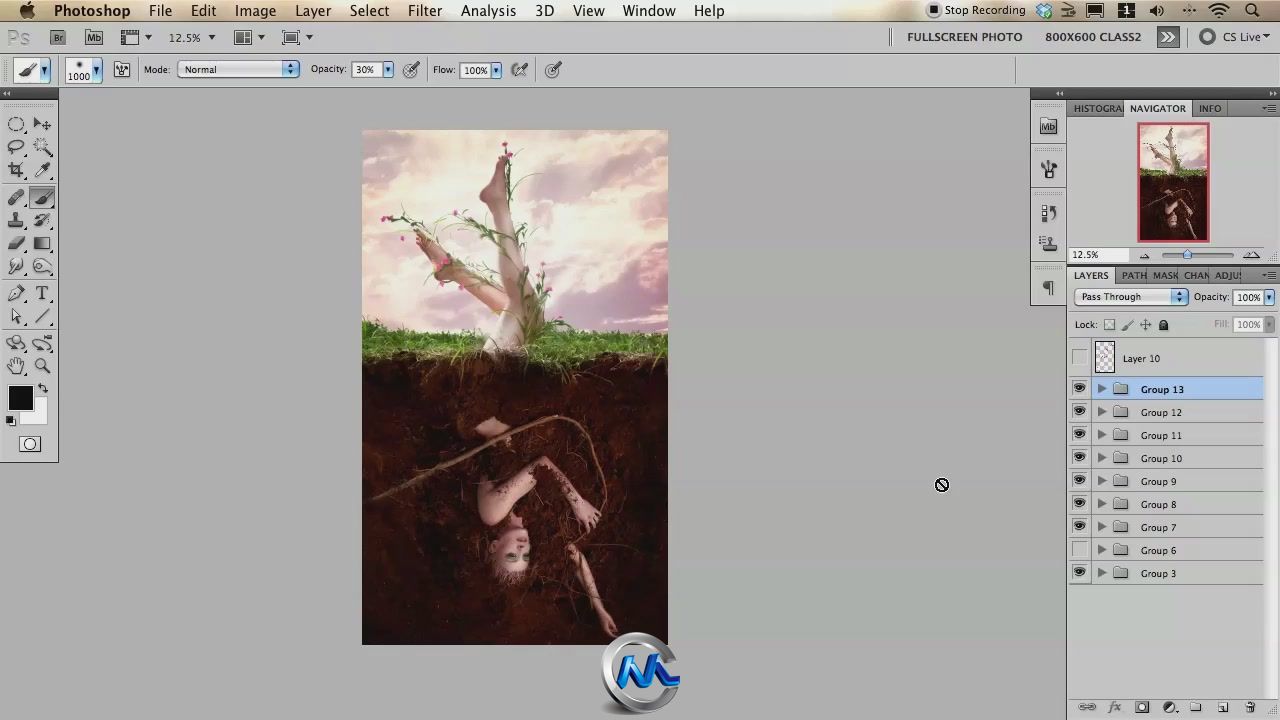1280x720 pixels.
Task: Select the Type tool
Action: click(x=42, y=294)
